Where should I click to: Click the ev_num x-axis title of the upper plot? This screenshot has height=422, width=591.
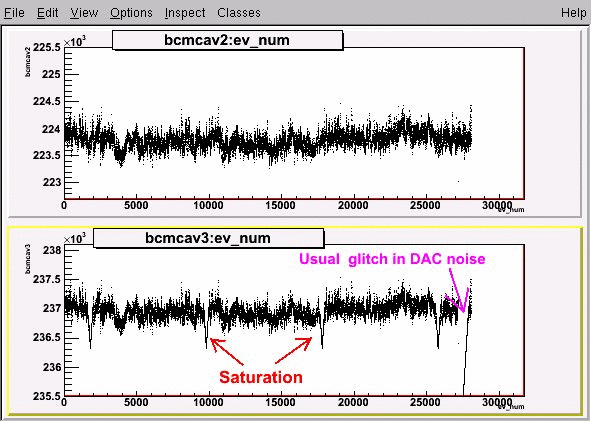click(511, 209)
